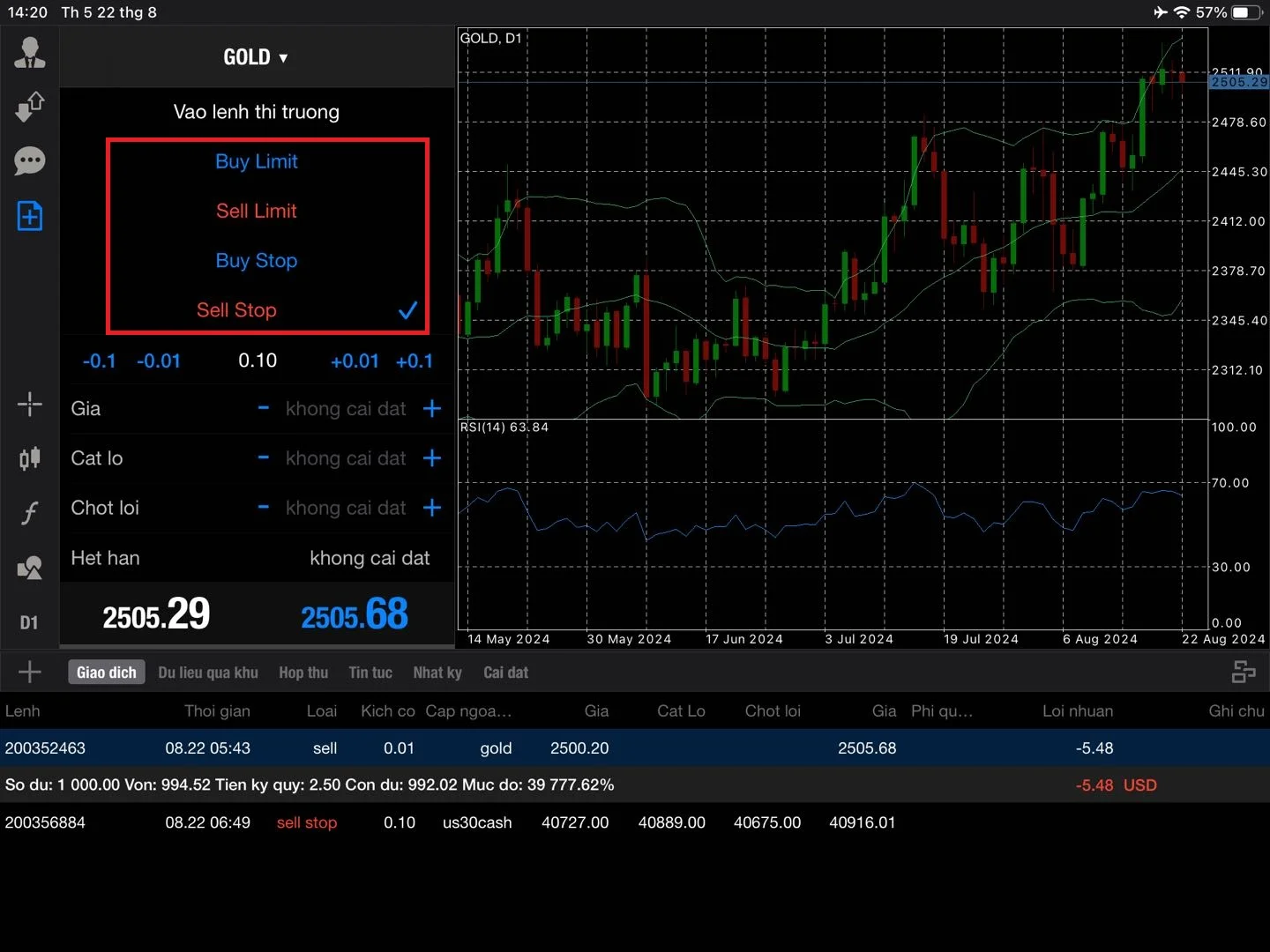Screen dimensions: 1270x952
Task: Sort by the Loi nhuan column header
Action: (1078, 711)
